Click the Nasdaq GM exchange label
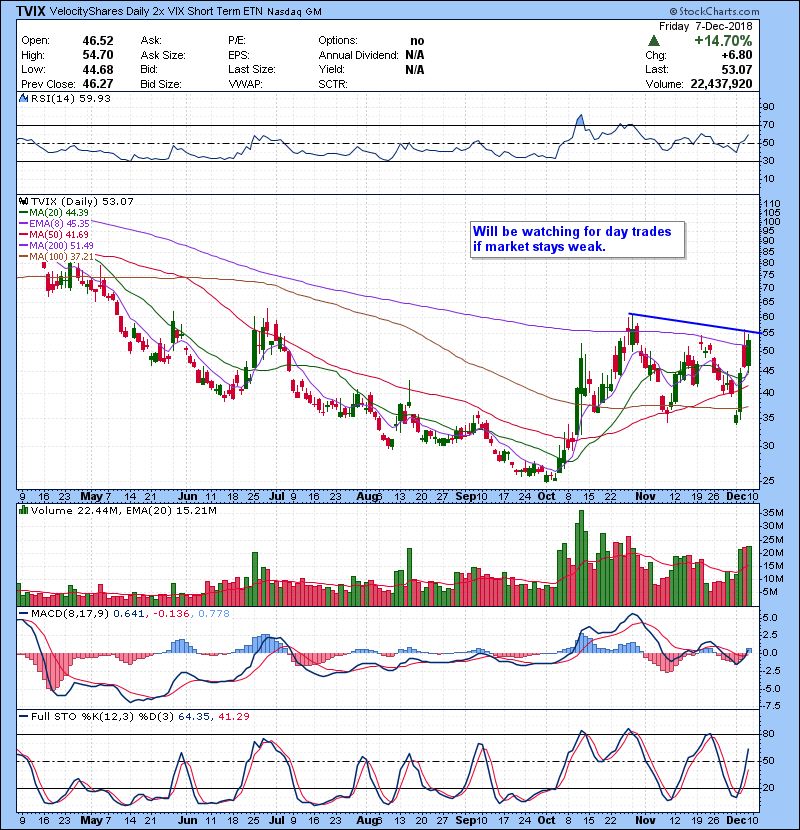Image resolution: width=800 pixels, height=830 pixels. click(x=294, y=12)
